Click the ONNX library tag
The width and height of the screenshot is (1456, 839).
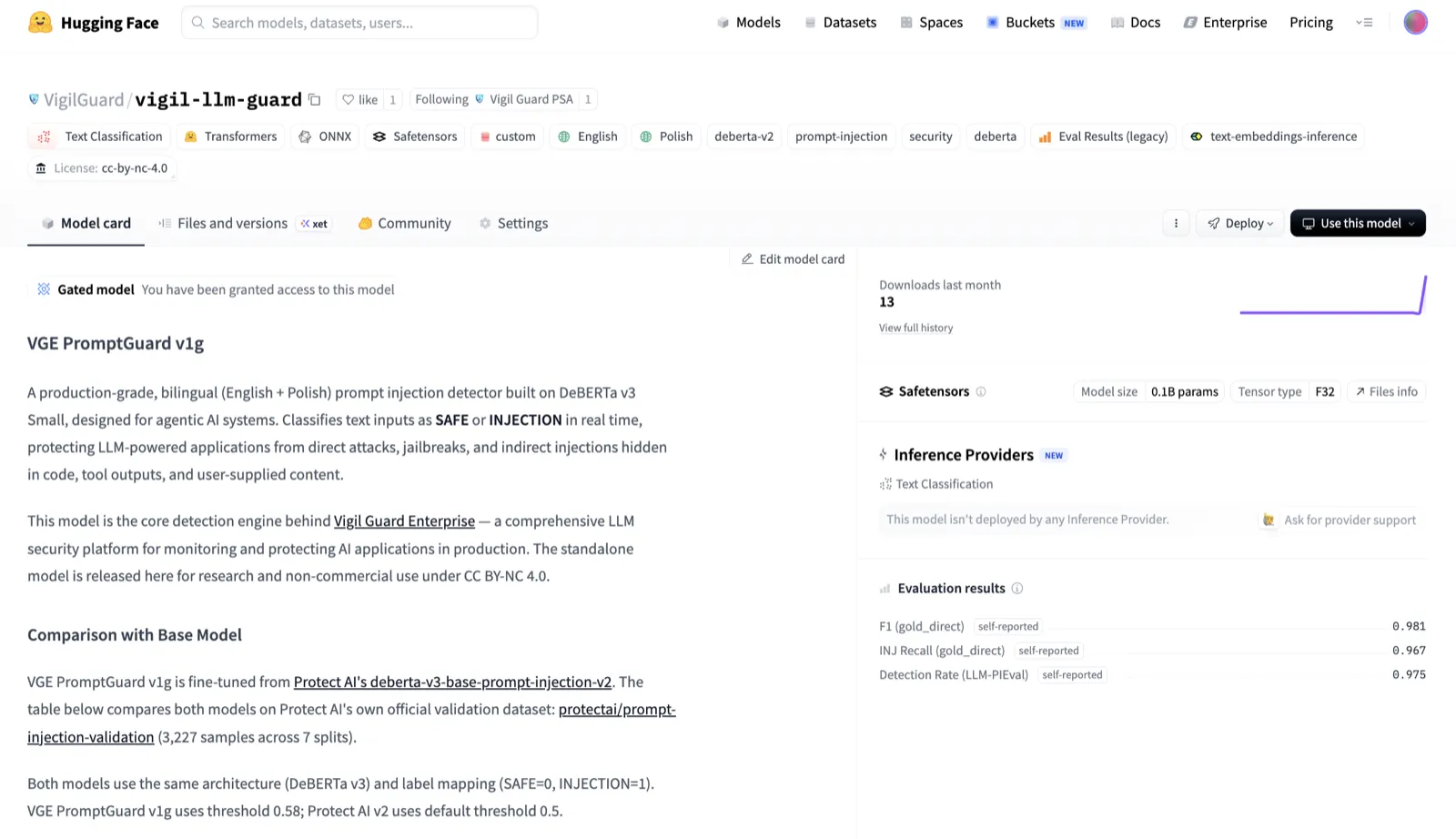pos(325,136)
